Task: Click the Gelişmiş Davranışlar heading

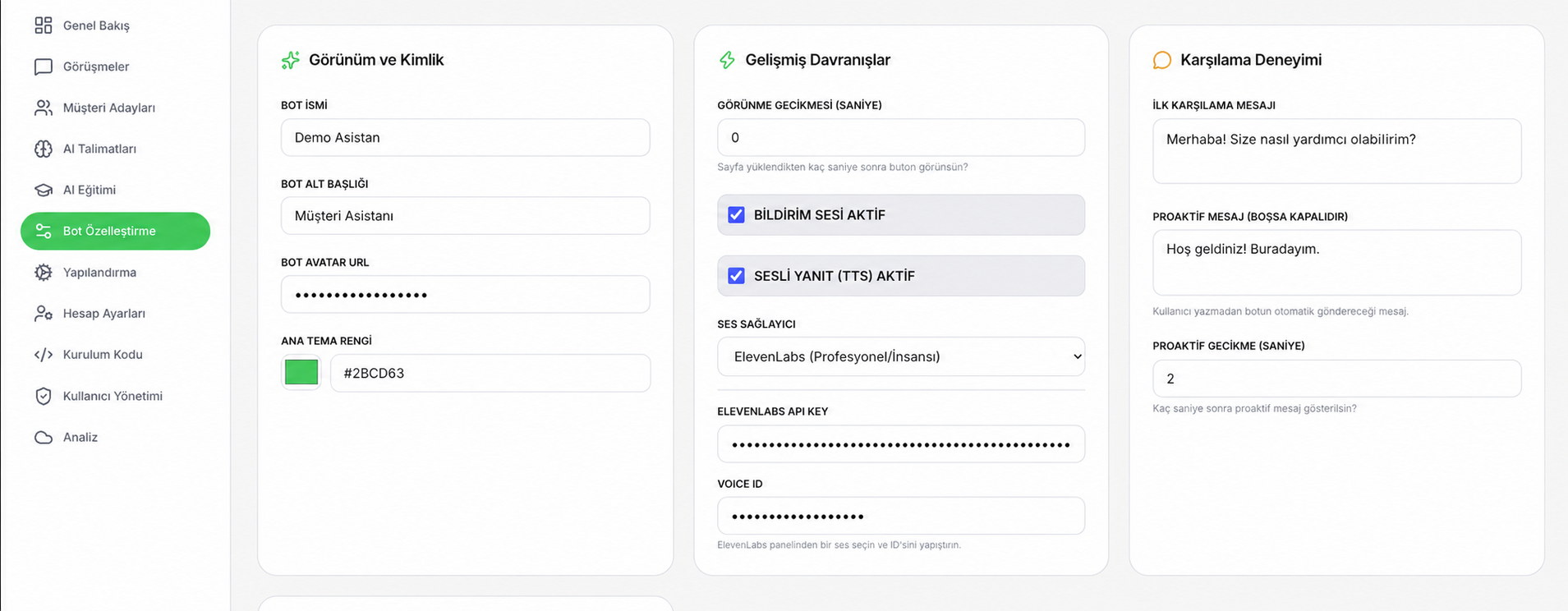Action: (818, 60)
